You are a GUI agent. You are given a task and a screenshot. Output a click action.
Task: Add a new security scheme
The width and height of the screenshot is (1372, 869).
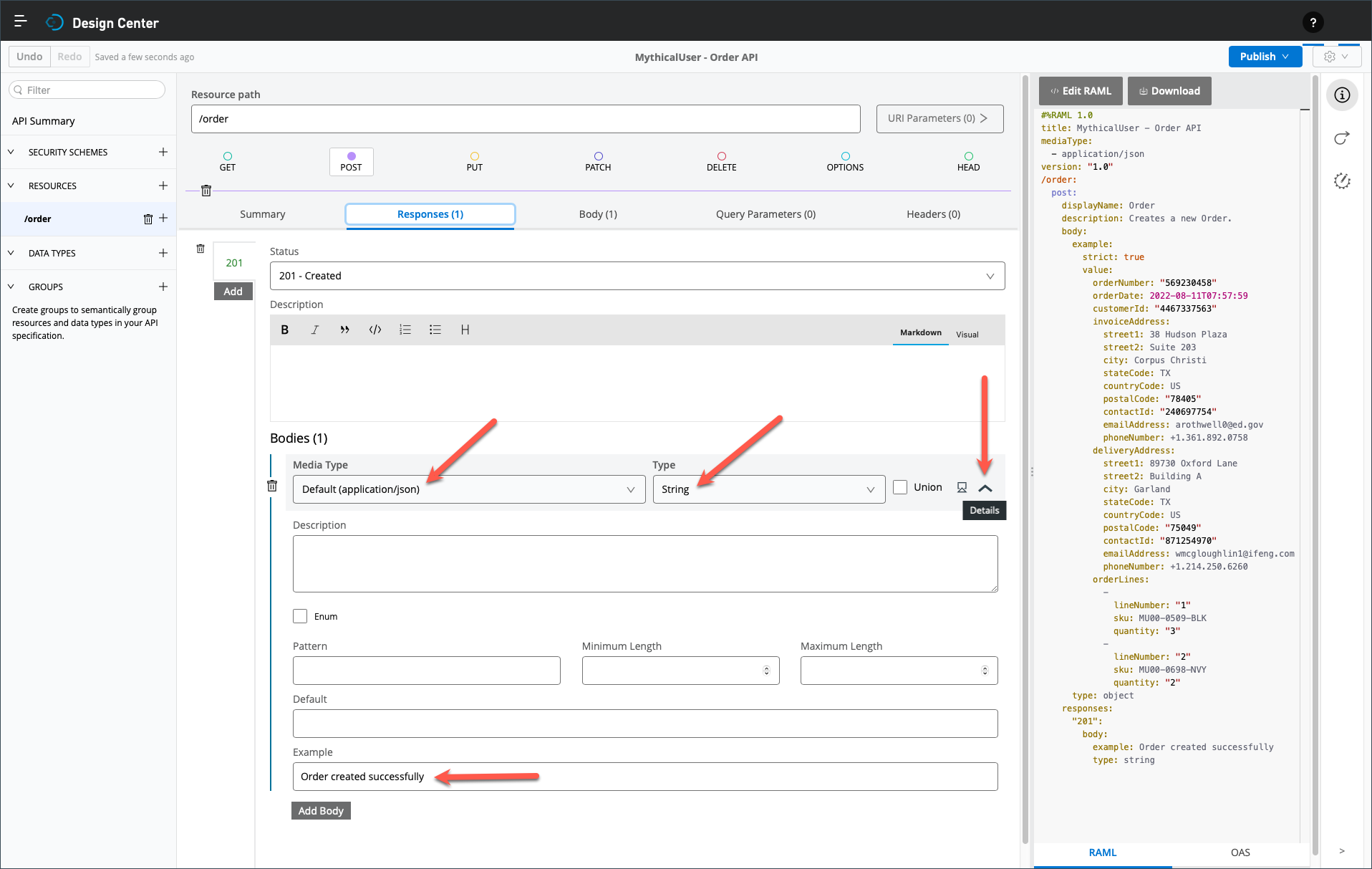(163, 152)
